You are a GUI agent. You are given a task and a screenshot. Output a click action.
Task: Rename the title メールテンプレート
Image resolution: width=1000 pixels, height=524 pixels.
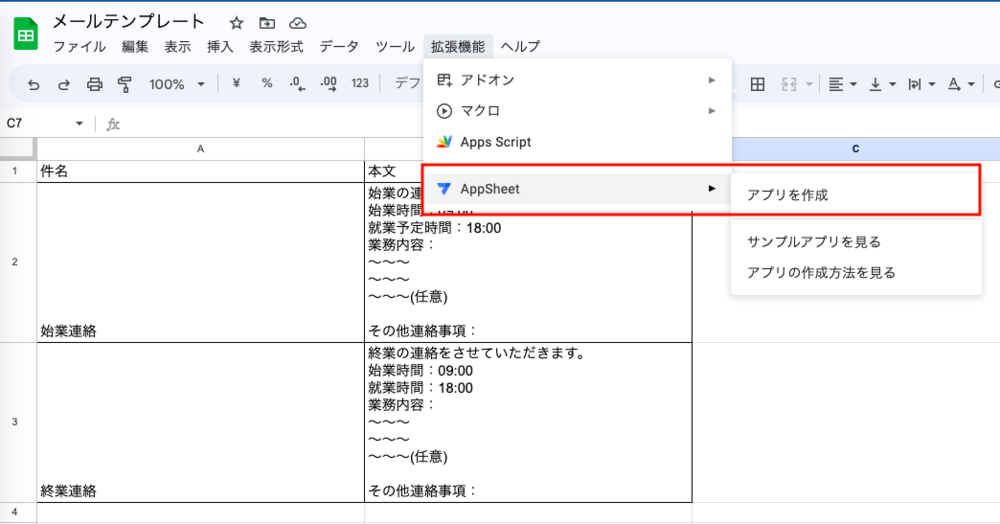coord(128,22)
